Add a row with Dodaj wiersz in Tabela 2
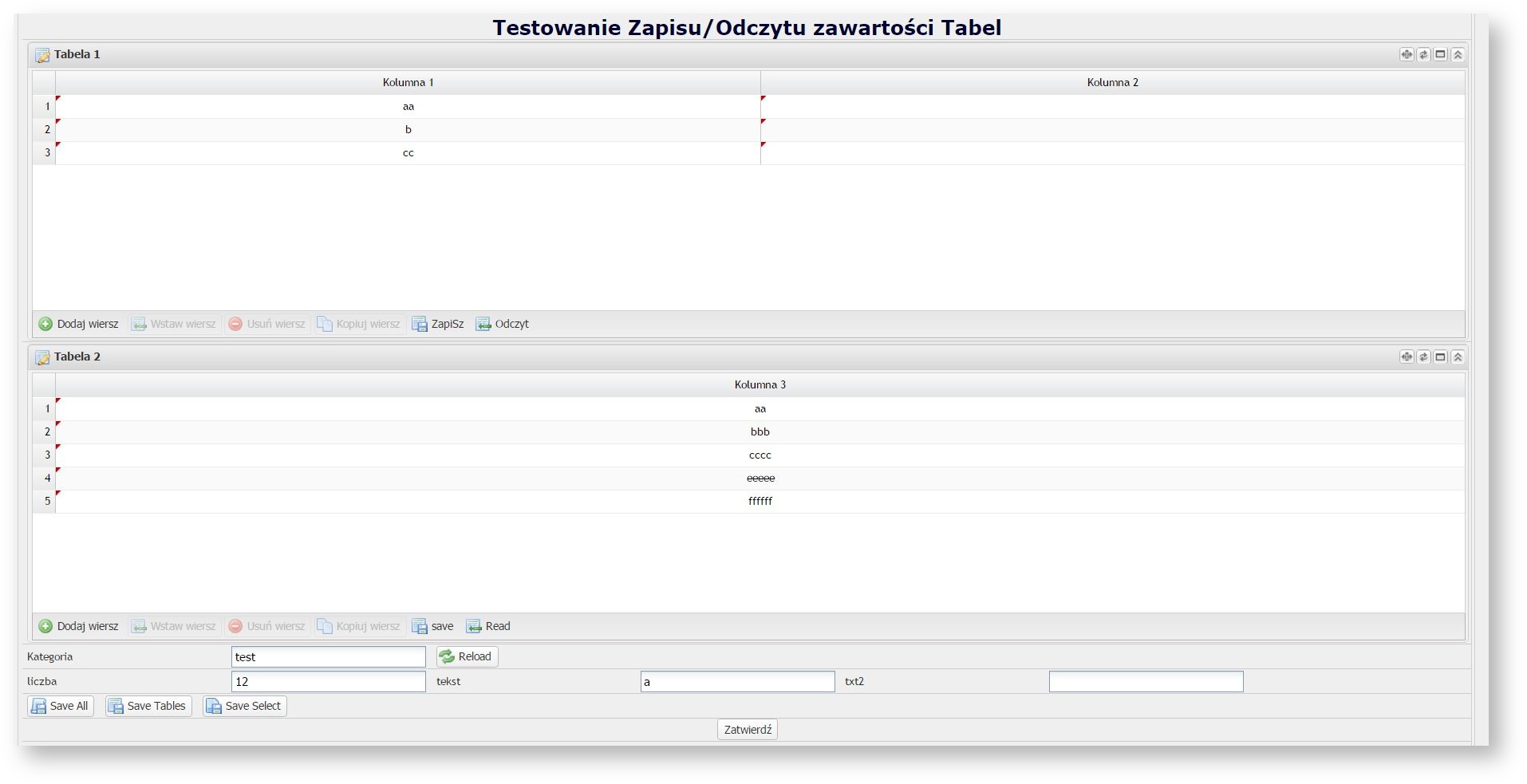Screen dimensions: 1527x784 [79, 626]
